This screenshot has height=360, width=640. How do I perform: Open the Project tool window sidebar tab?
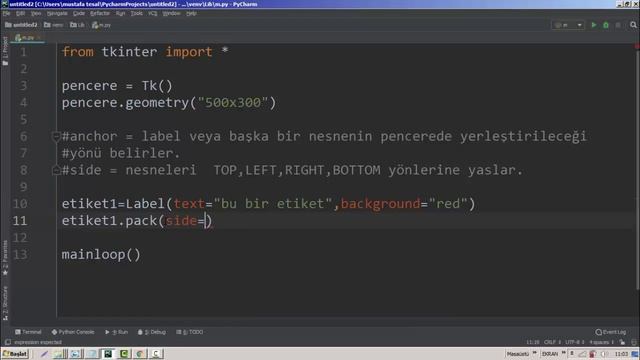5,51
